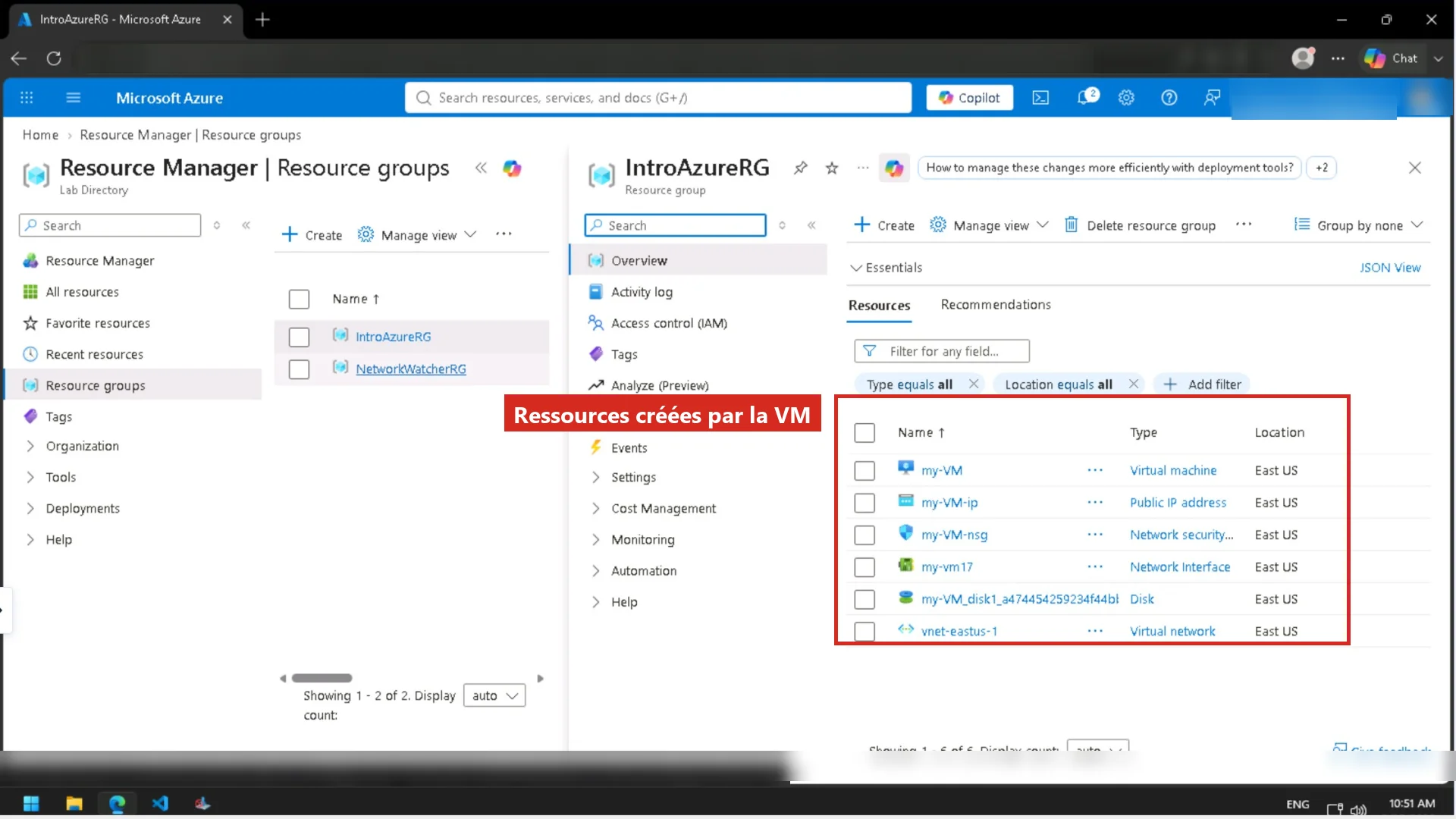Screen dimensions: 1456x819
Task: Check the my-vm17 resource checkbox
Action: point(864,567)
